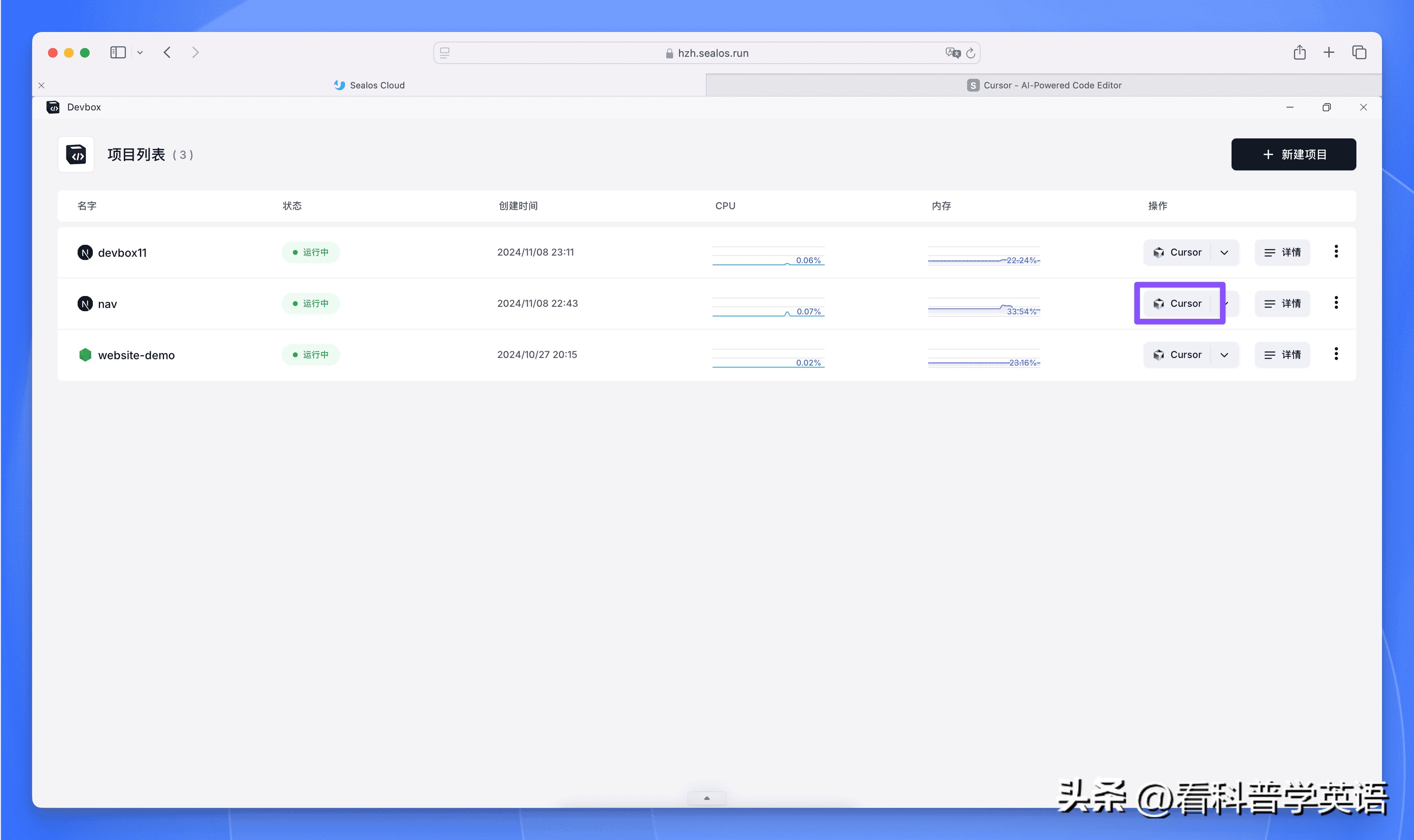Open three-dot menu for website-demo

1336,354
